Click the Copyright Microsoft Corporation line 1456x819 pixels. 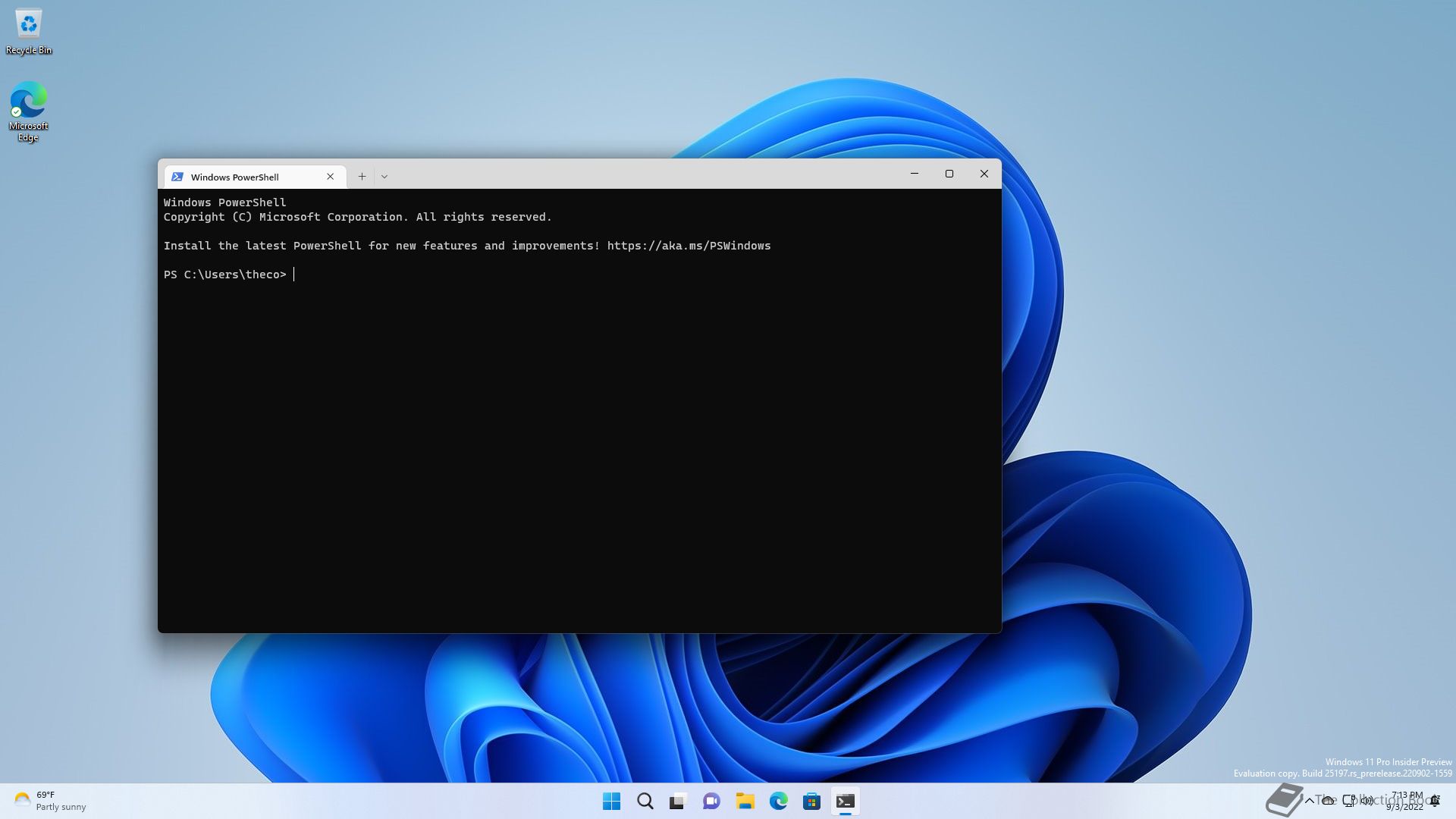357,217
